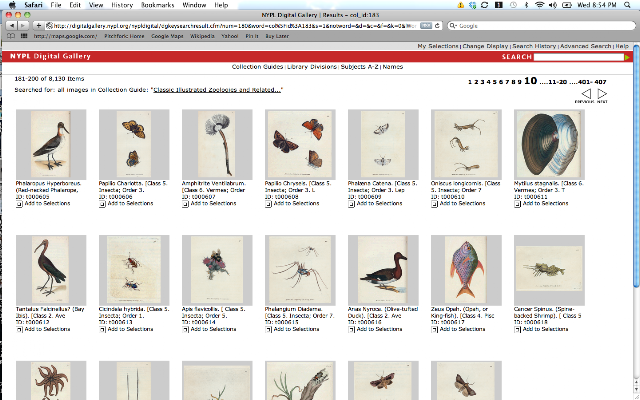Screen dimensions: 640x400
Task: Open Subjects A-Z link
Action: click(360, 67)
